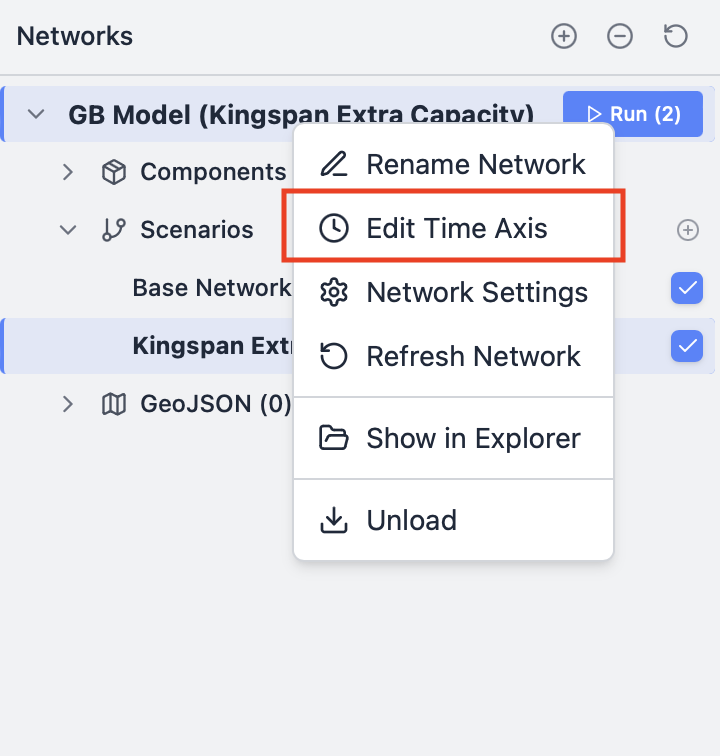Image resolution: width=720 pixels, height=756 pixels.
Task: Click the Scenarios branch icon
Action: click(114, 230)
